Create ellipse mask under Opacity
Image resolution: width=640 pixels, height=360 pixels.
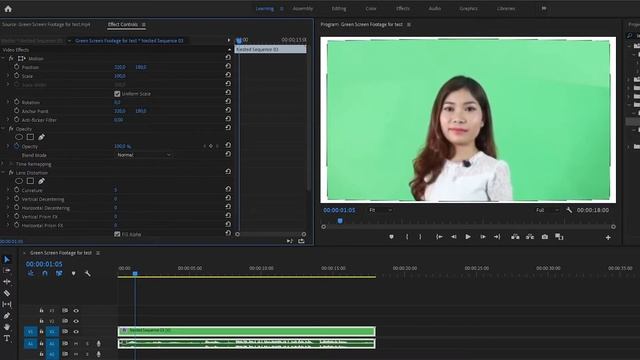[19, 137]
